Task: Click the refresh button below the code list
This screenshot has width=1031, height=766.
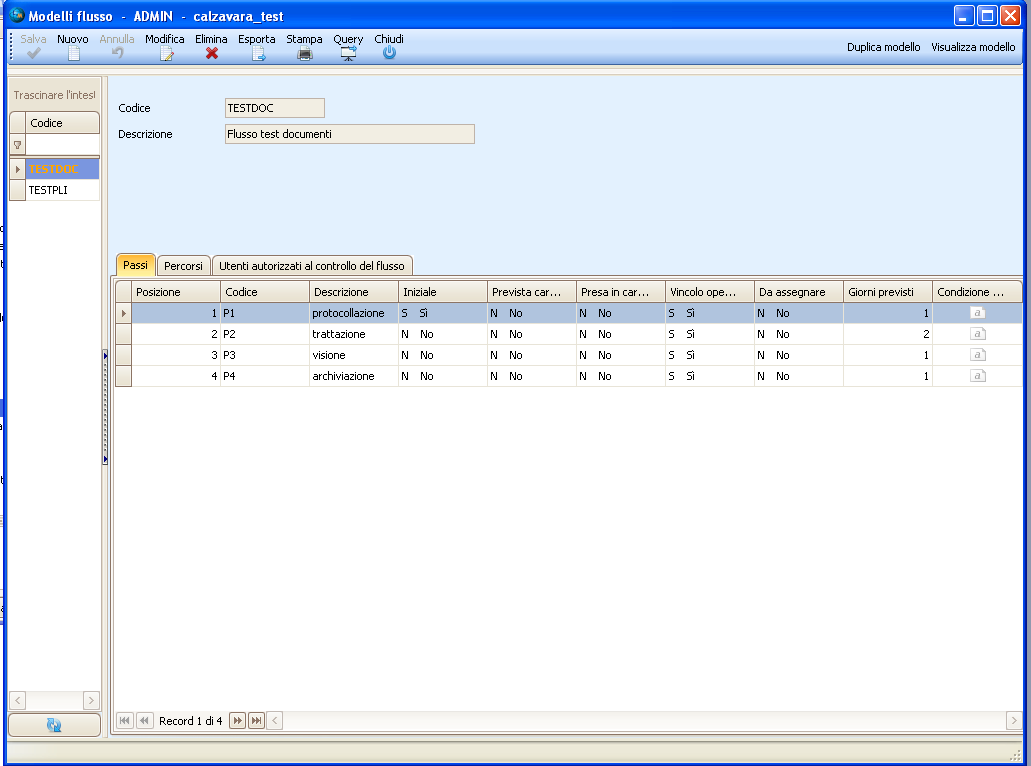Action: tap(54, 725)
